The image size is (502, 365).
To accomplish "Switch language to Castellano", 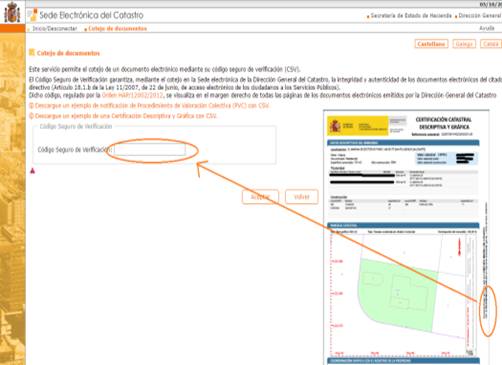I will point(431,44).
